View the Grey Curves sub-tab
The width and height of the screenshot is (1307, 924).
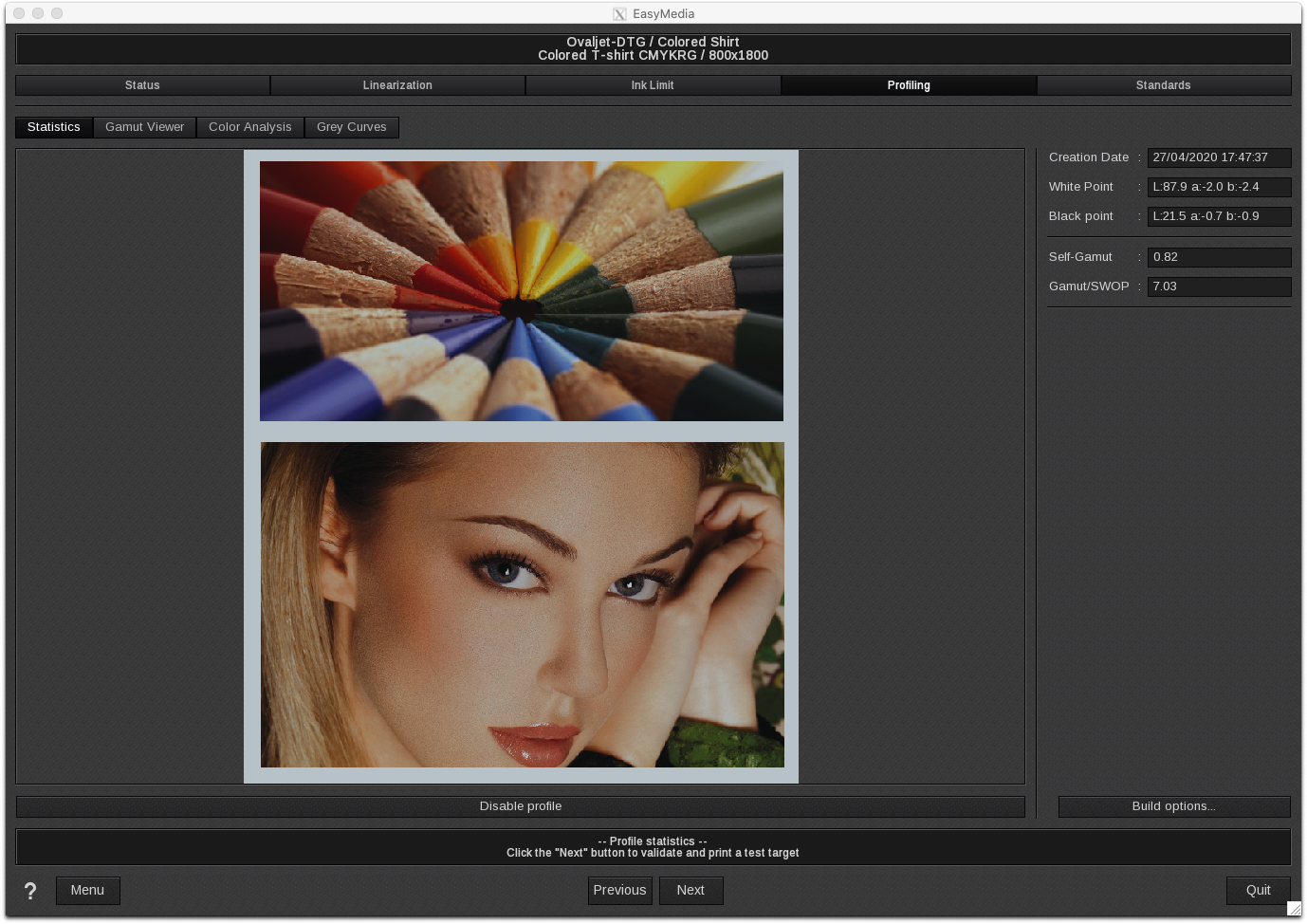point(351,127)
